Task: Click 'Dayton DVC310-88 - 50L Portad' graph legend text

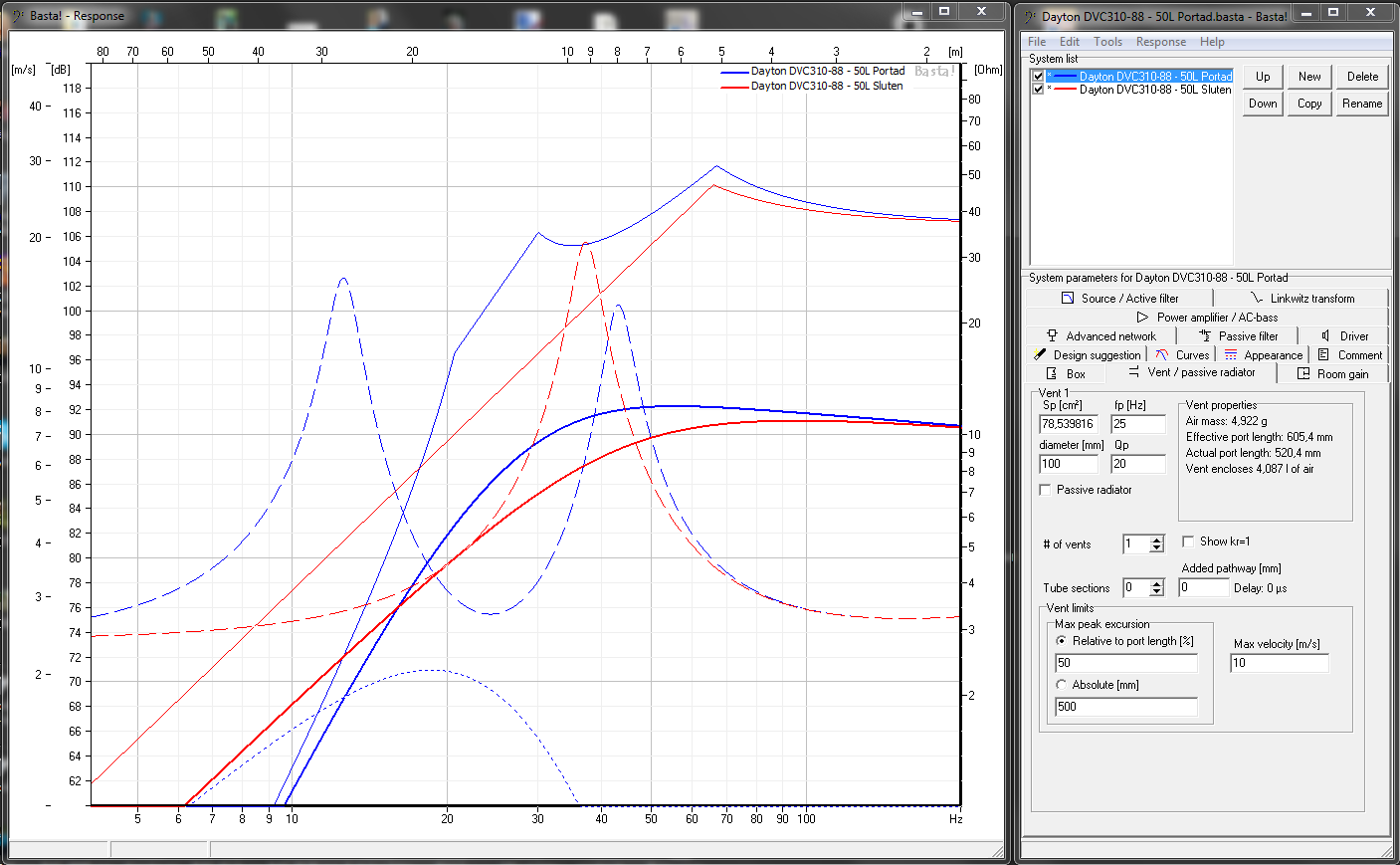Action: (828, 72)
